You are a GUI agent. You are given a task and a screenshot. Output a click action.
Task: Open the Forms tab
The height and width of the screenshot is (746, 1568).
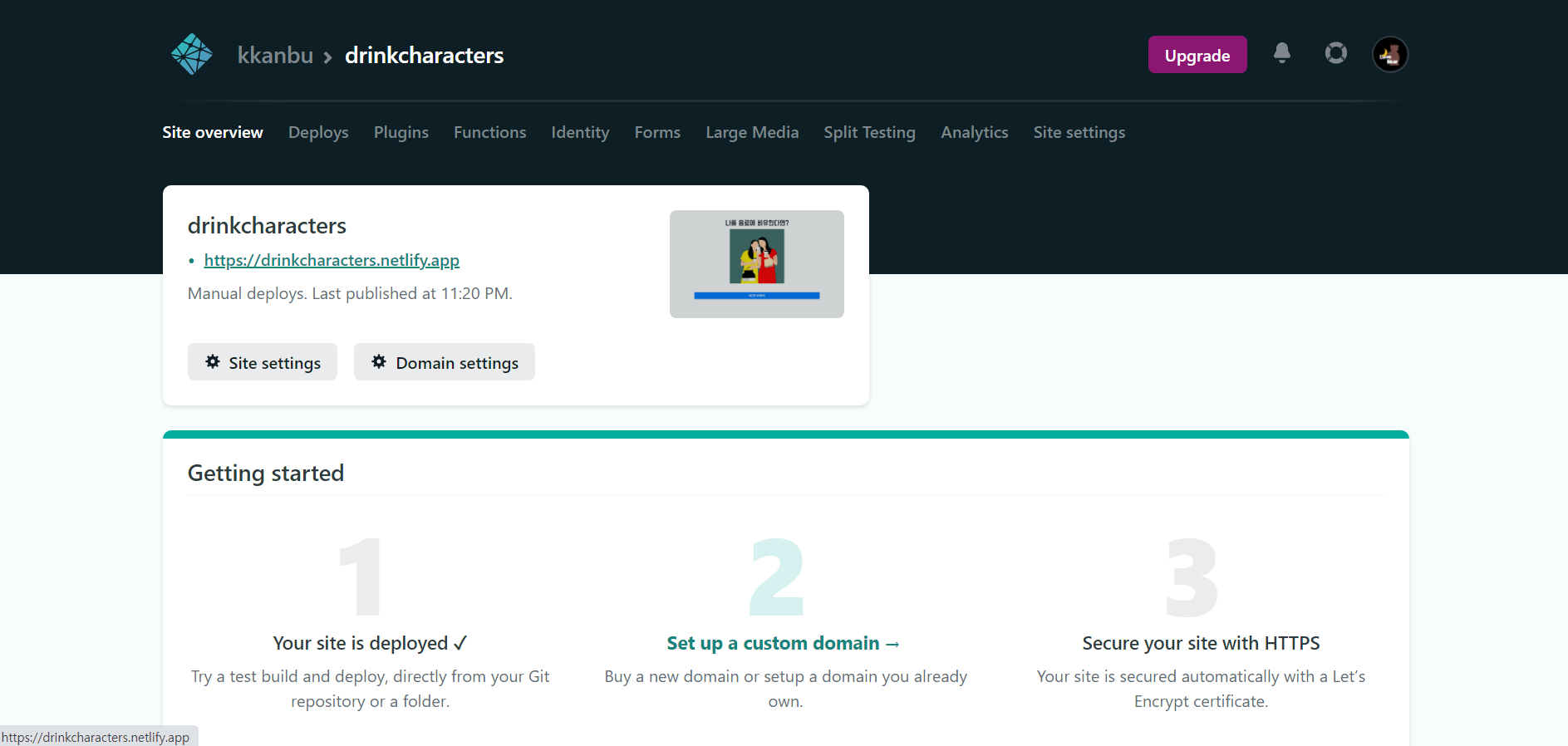(x=657, y=132)
